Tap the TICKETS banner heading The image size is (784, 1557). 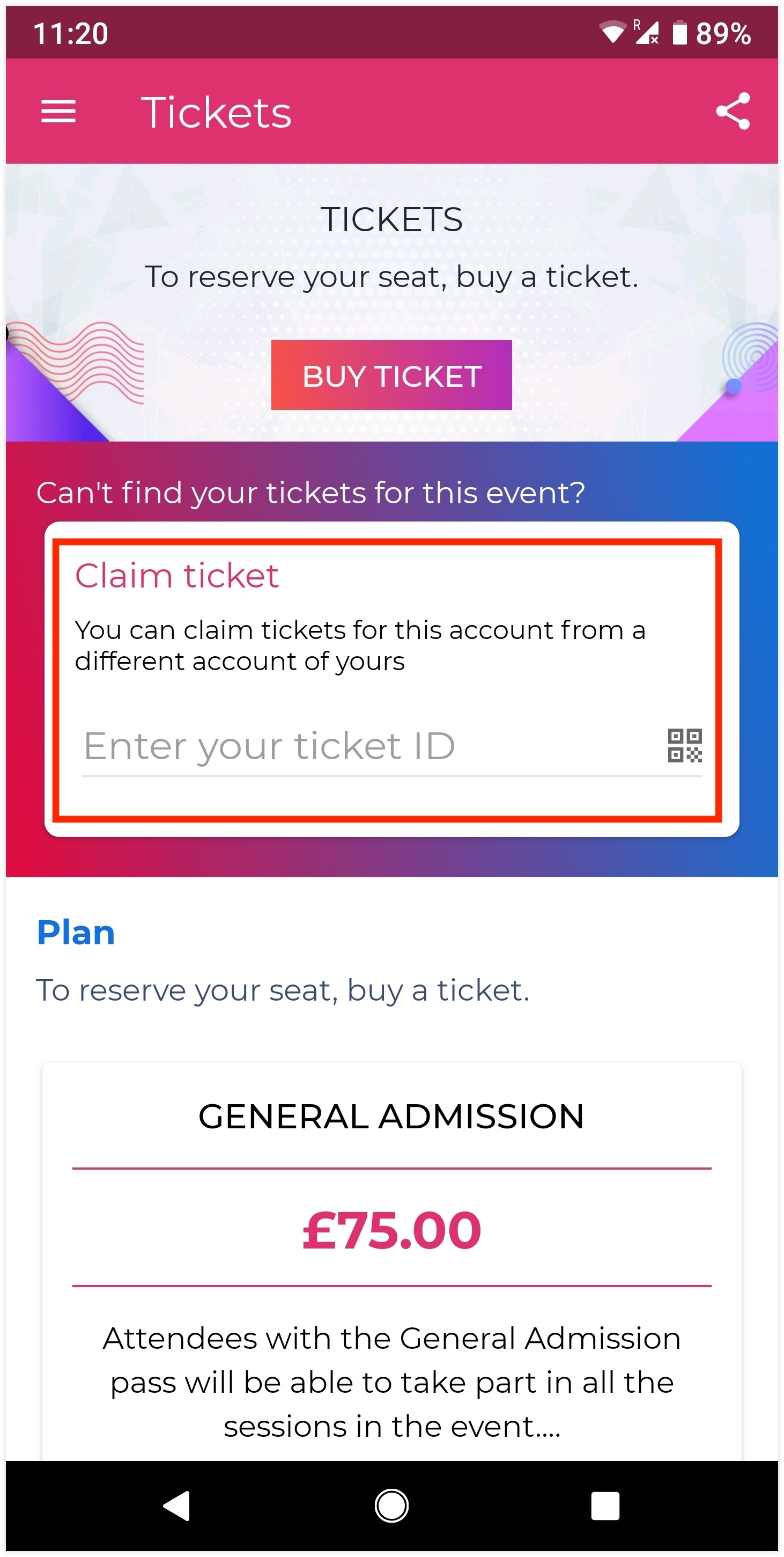coord(391,219)
